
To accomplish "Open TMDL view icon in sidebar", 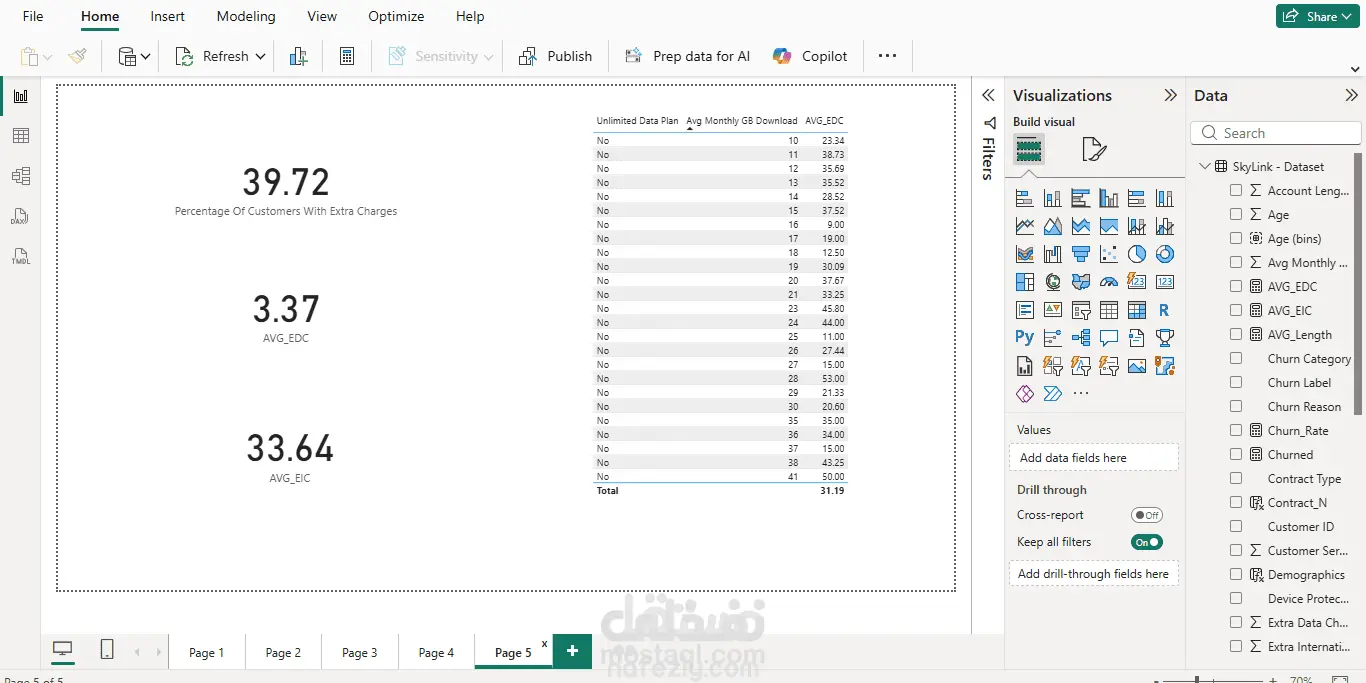I will [20, 256].
